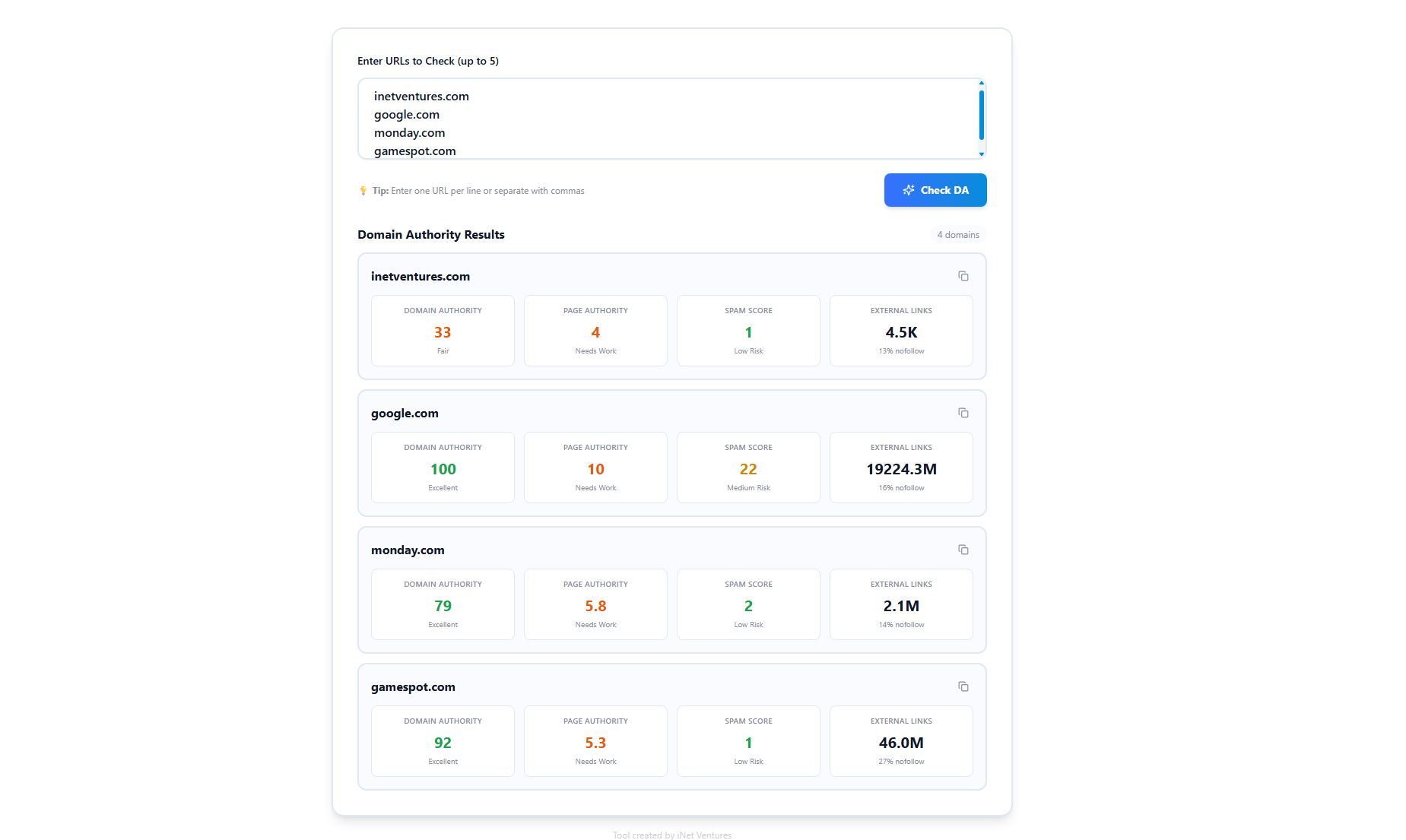
Task: Click google.com line in URL textarea
Action: pos(407,115)
